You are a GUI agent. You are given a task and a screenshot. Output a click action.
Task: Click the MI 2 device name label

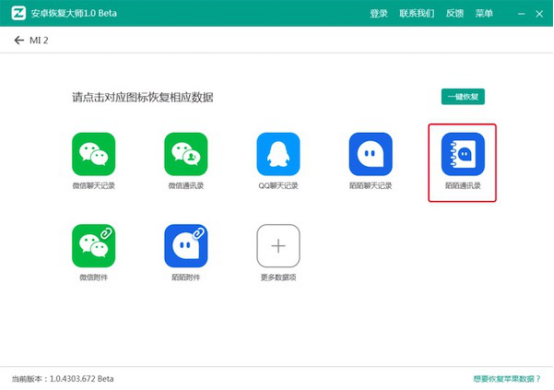pyautogui.click(x=39, y=40)
